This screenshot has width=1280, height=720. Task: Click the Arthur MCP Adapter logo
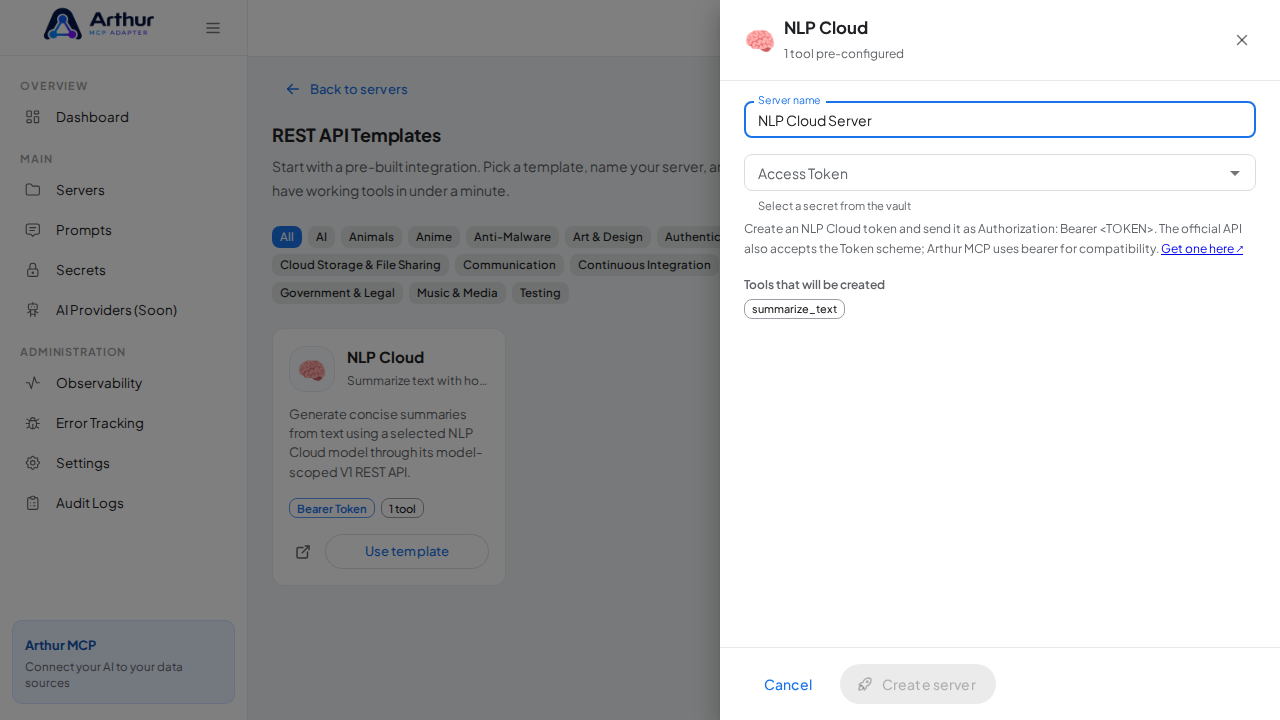click(99, 24)
